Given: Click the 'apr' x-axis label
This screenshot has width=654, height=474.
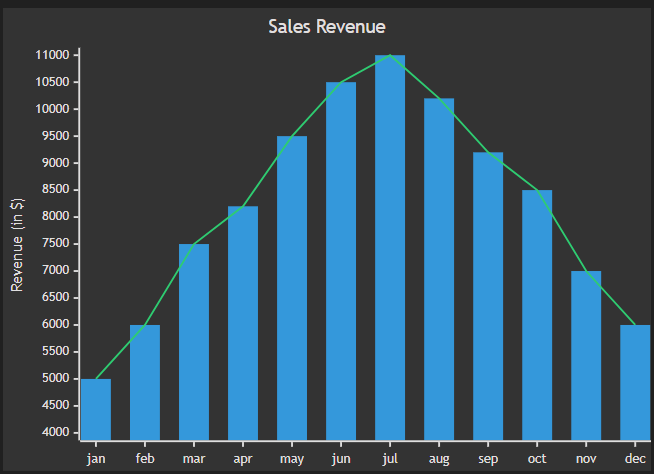Looking at the screenshot, I should click(243, 460).
